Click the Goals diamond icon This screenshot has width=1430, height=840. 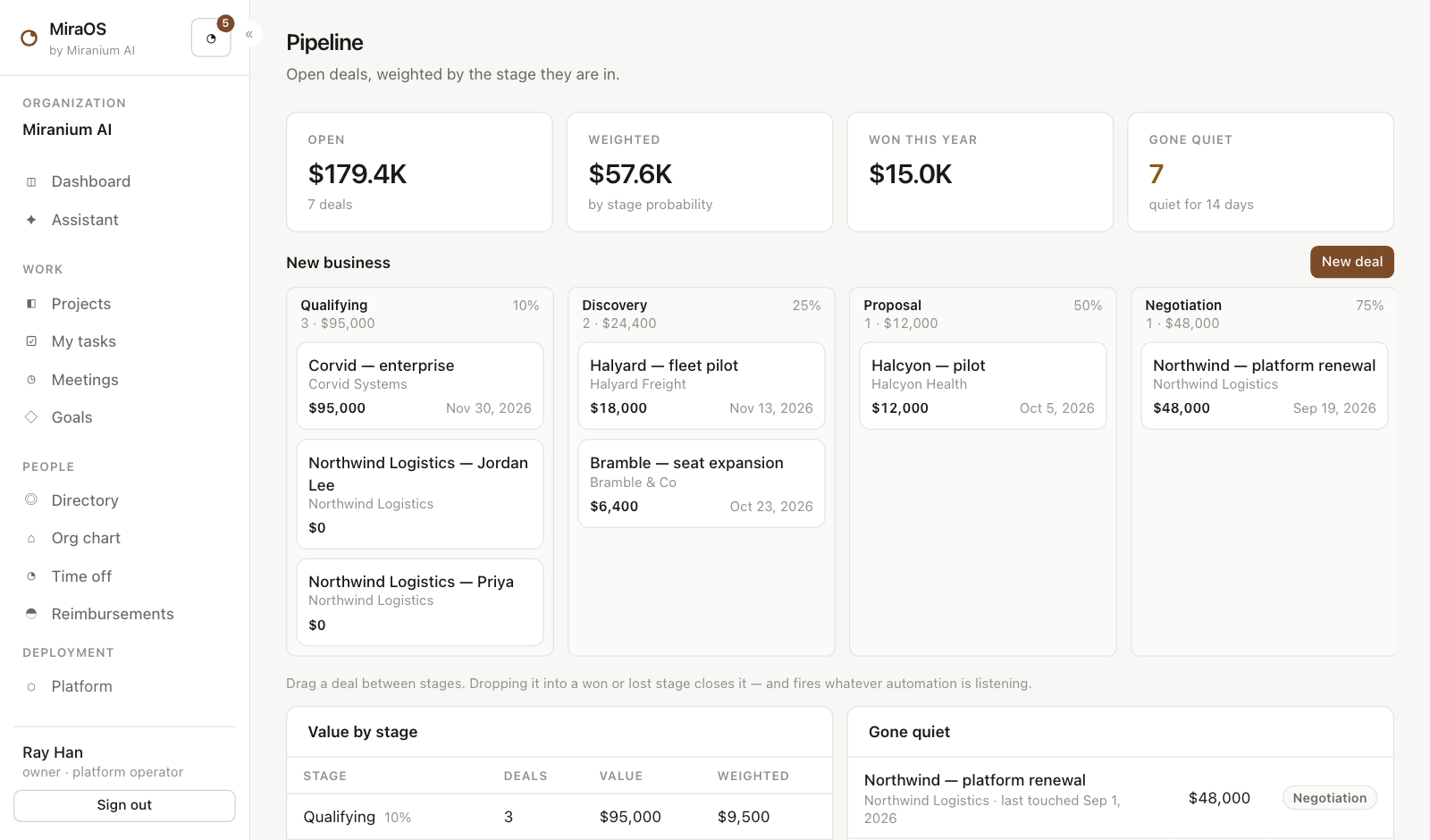pos(31,417)
